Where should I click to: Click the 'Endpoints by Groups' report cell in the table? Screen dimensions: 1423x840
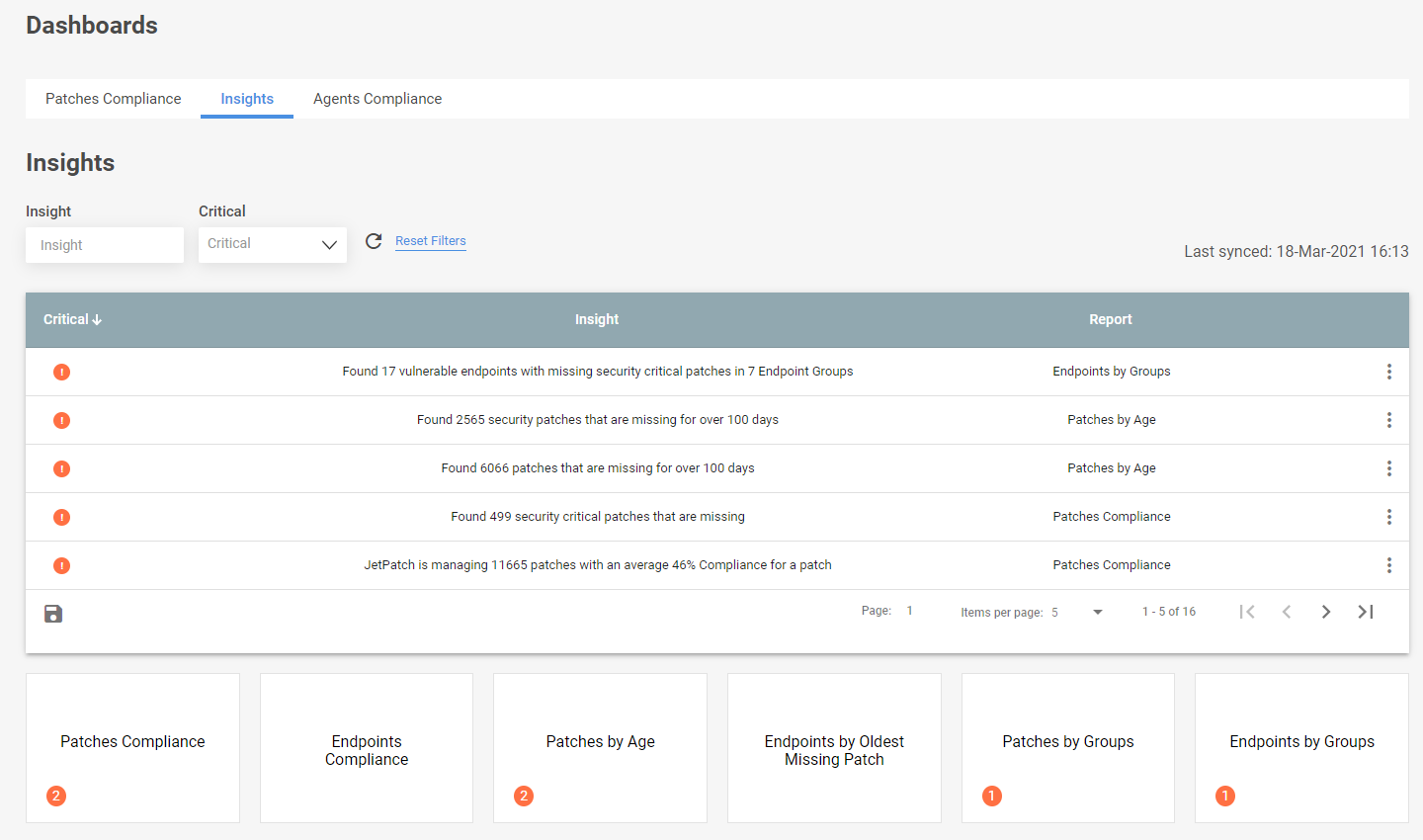coord(1112,372)
